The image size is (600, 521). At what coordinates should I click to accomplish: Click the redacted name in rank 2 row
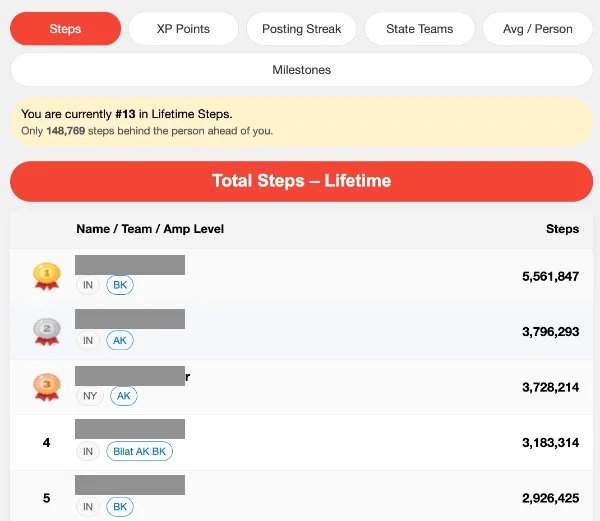(130, 319)
